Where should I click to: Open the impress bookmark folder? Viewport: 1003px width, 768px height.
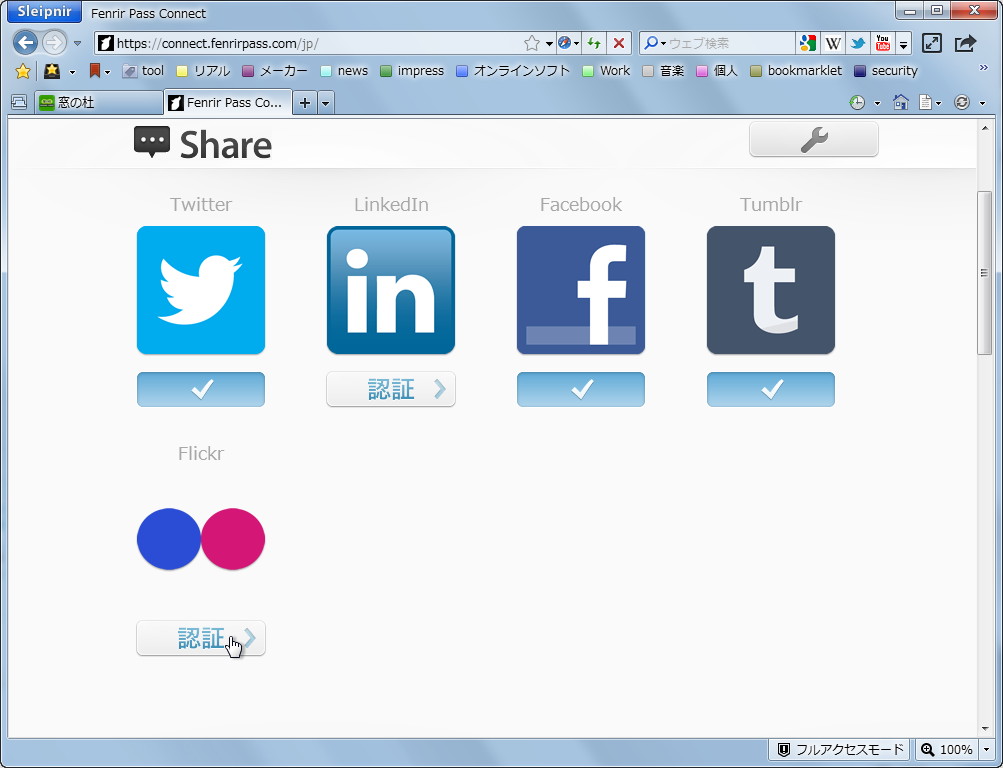point(412,71)
